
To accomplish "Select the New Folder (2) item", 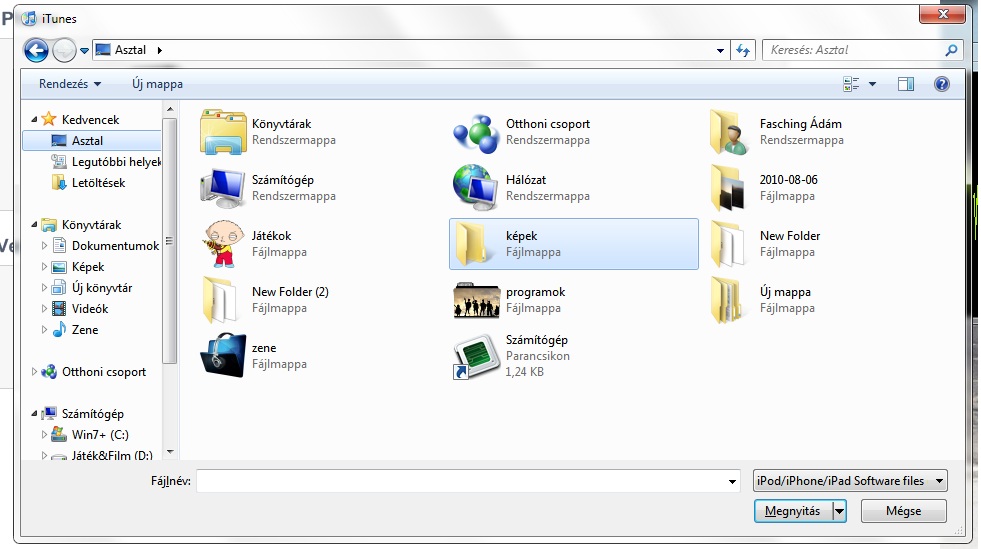I will [x=264, y=300].
